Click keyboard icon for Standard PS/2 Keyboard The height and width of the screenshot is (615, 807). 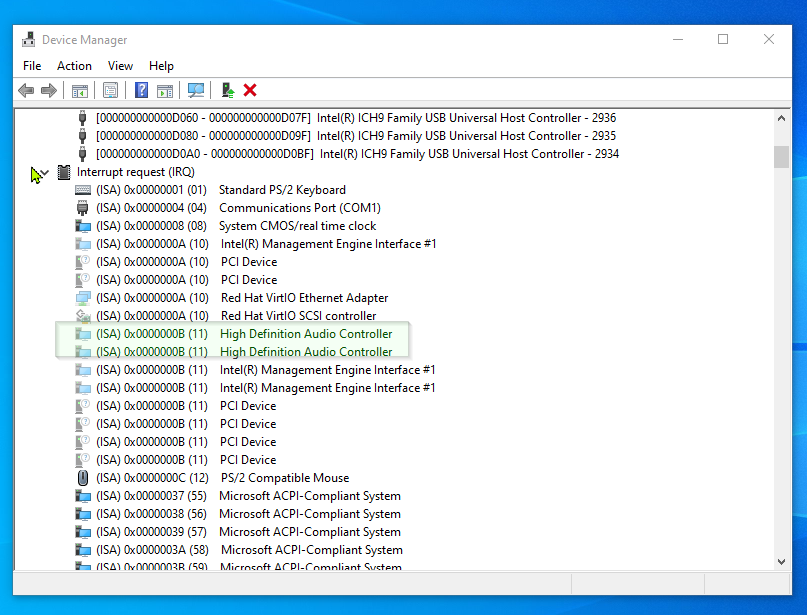point(83,190)
